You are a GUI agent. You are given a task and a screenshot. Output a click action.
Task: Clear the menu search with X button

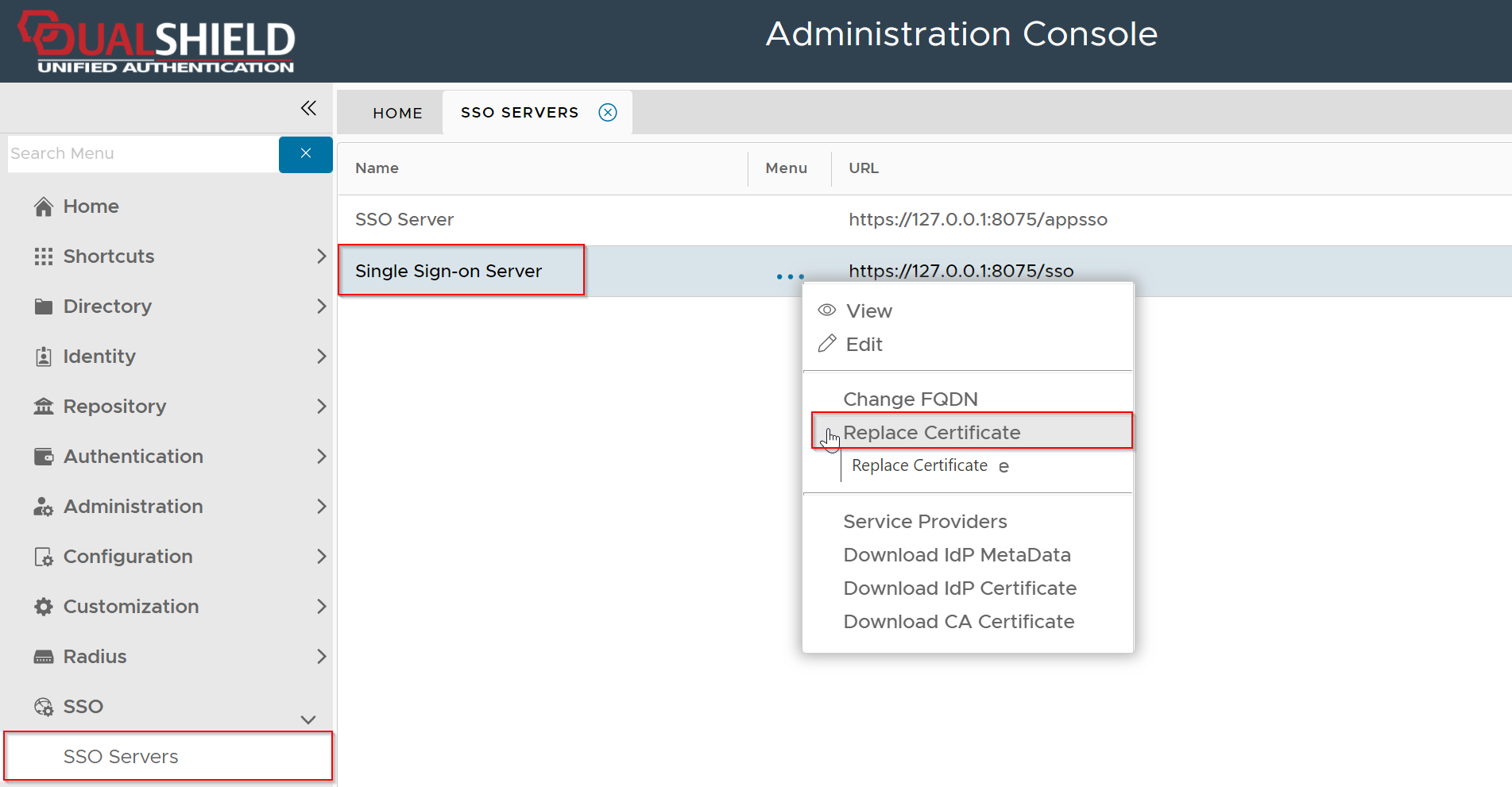point(305,153)
